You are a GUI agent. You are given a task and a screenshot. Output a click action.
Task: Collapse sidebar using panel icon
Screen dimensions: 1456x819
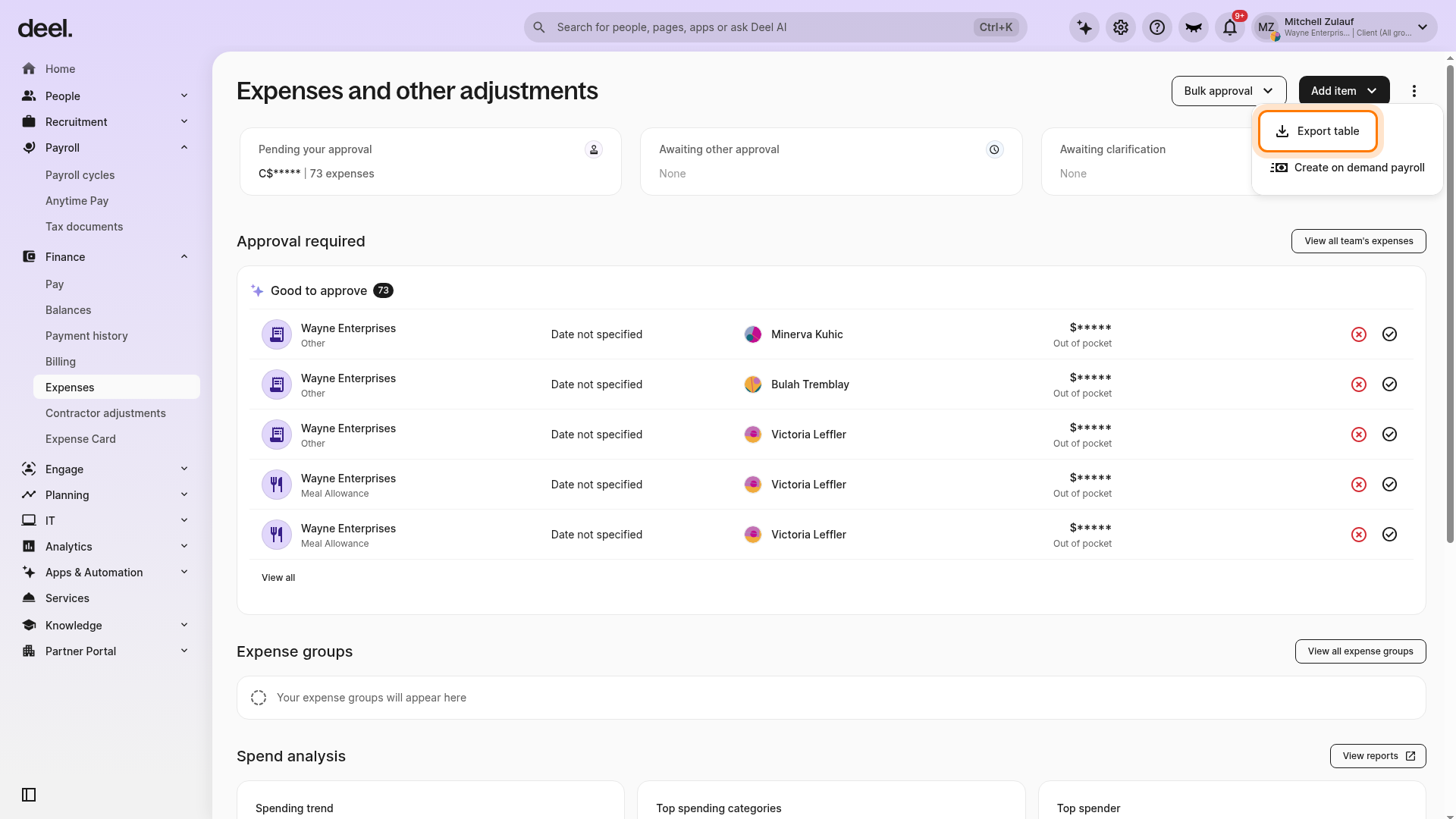(29, 795)
